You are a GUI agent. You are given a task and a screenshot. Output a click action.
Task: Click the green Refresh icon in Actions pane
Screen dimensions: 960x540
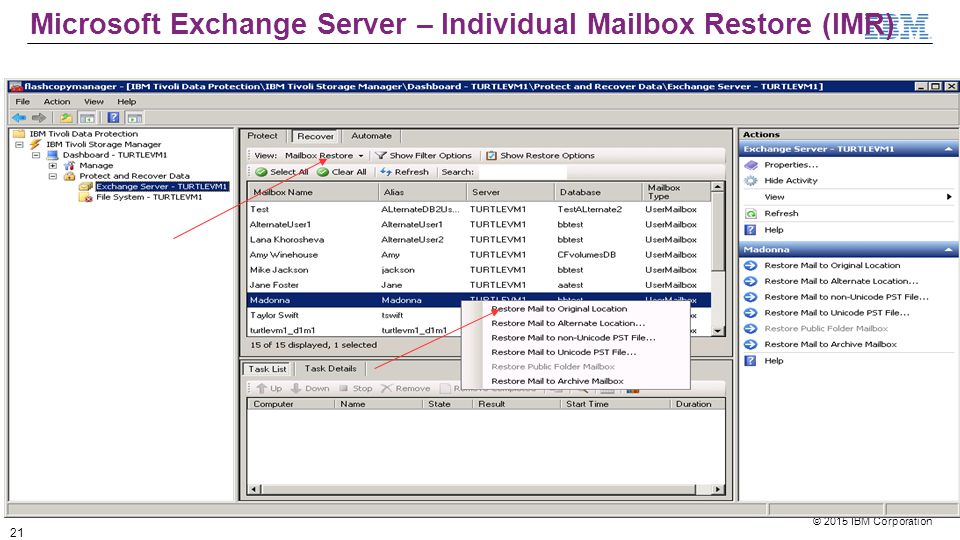pyautogui.click(x=751, y=214)
